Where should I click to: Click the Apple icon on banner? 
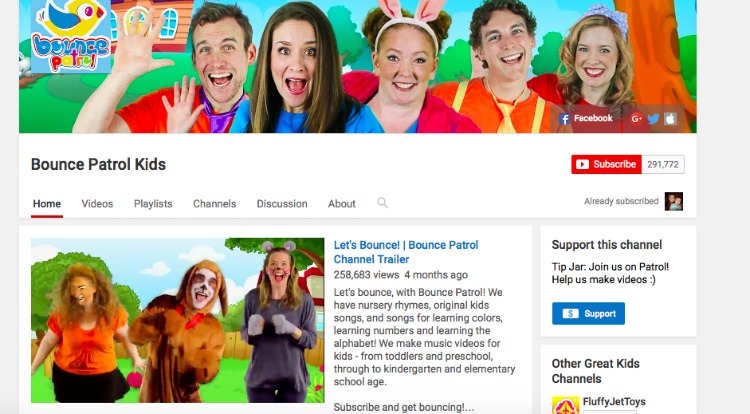(x=670, y=118)
